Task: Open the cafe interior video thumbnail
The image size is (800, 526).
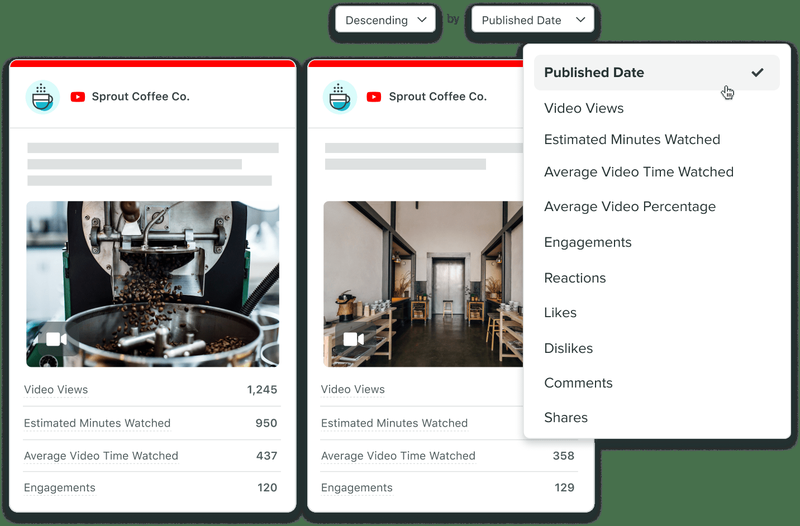Action: (423, 284)
